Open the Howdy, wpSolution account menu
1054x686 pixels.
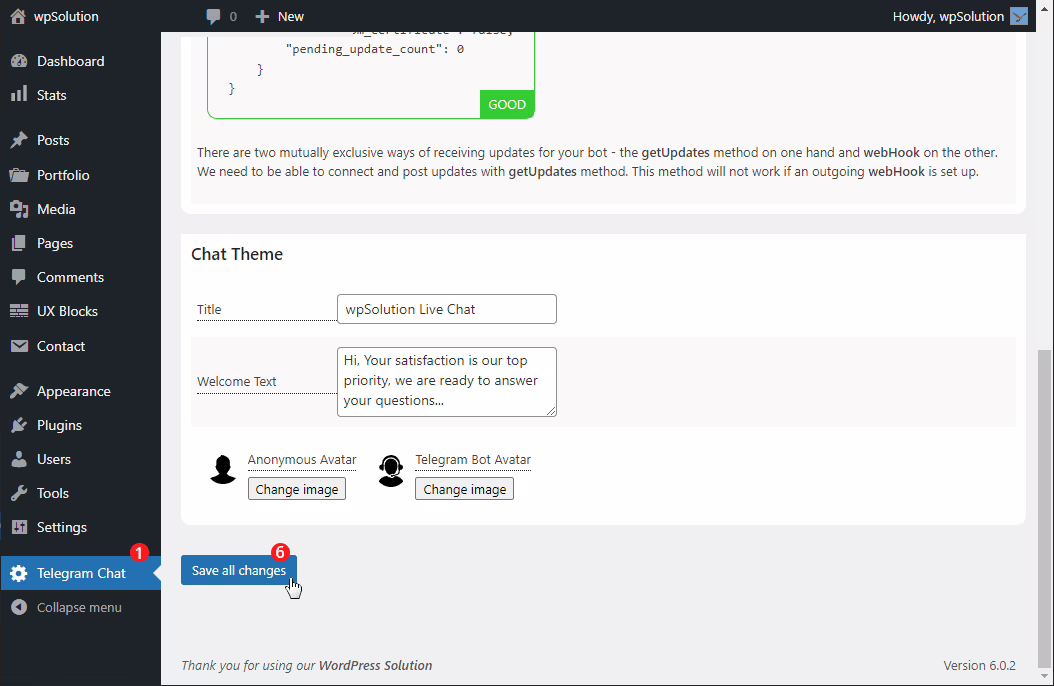click(948, 16)
